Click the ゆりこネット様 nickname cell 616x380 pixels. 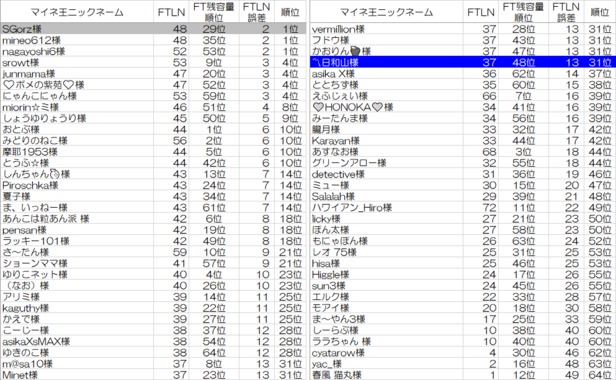77,274
